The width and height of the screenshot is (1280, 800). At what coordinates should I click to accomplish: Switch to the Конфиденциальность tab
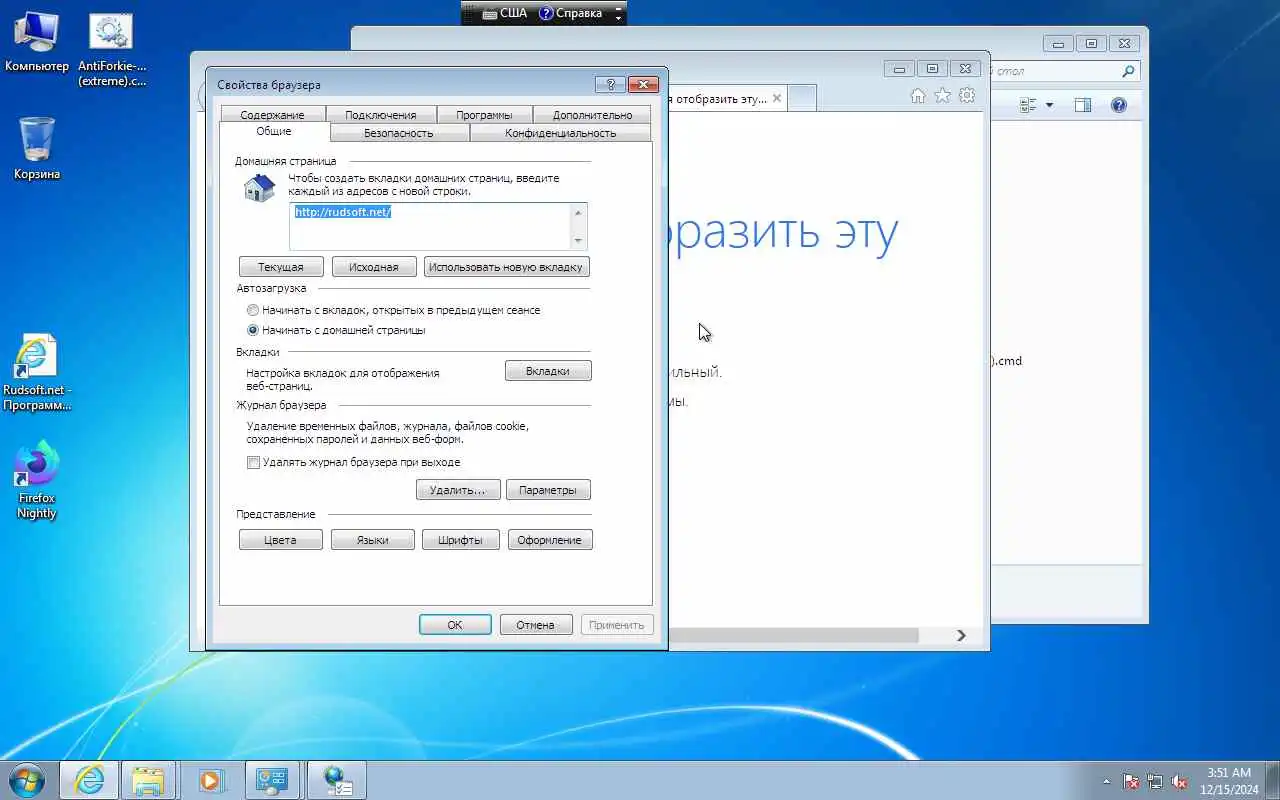pos(560,133)
